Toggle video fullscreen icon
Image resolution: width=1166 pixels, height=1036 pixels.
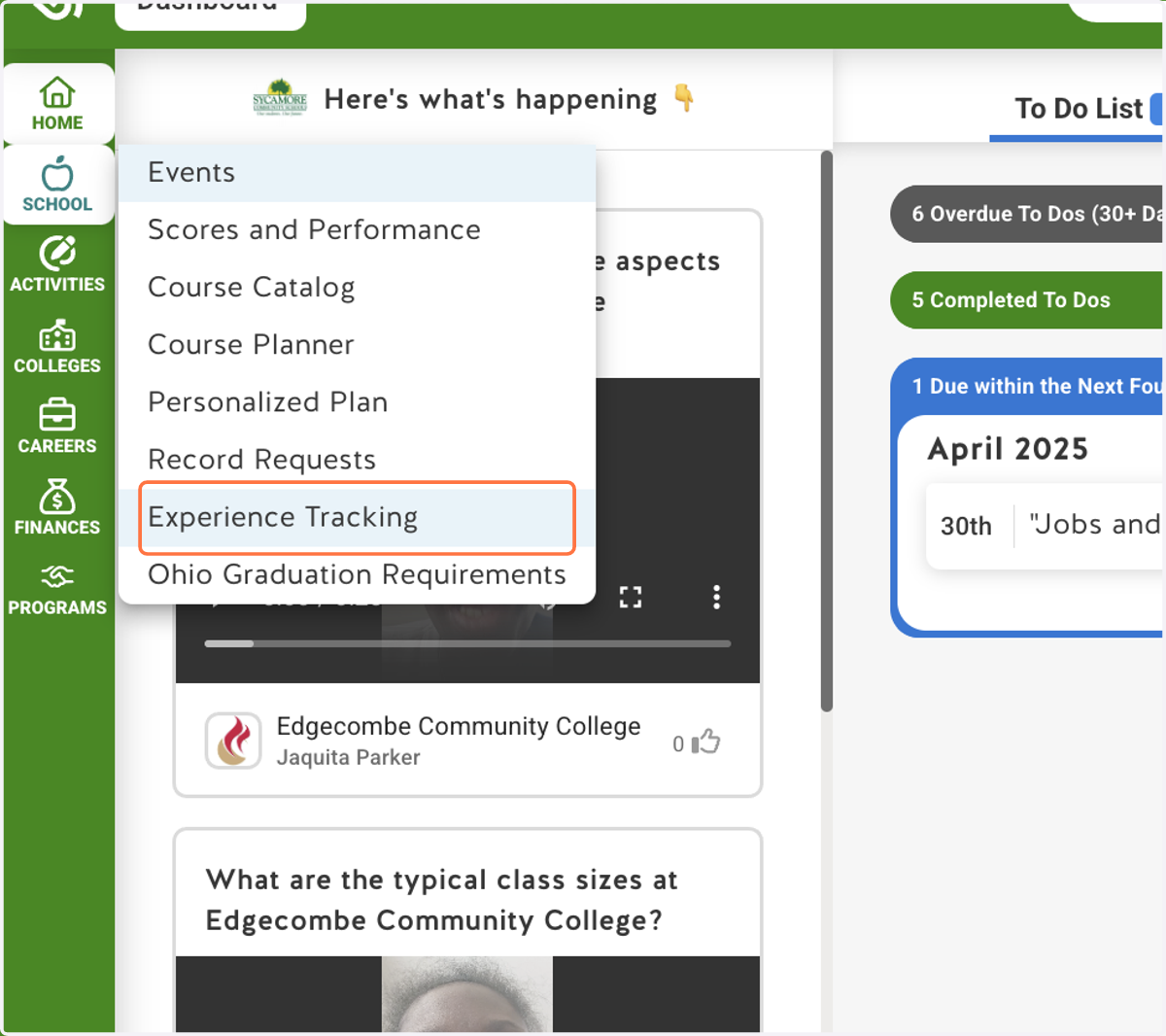pos(631,597)
